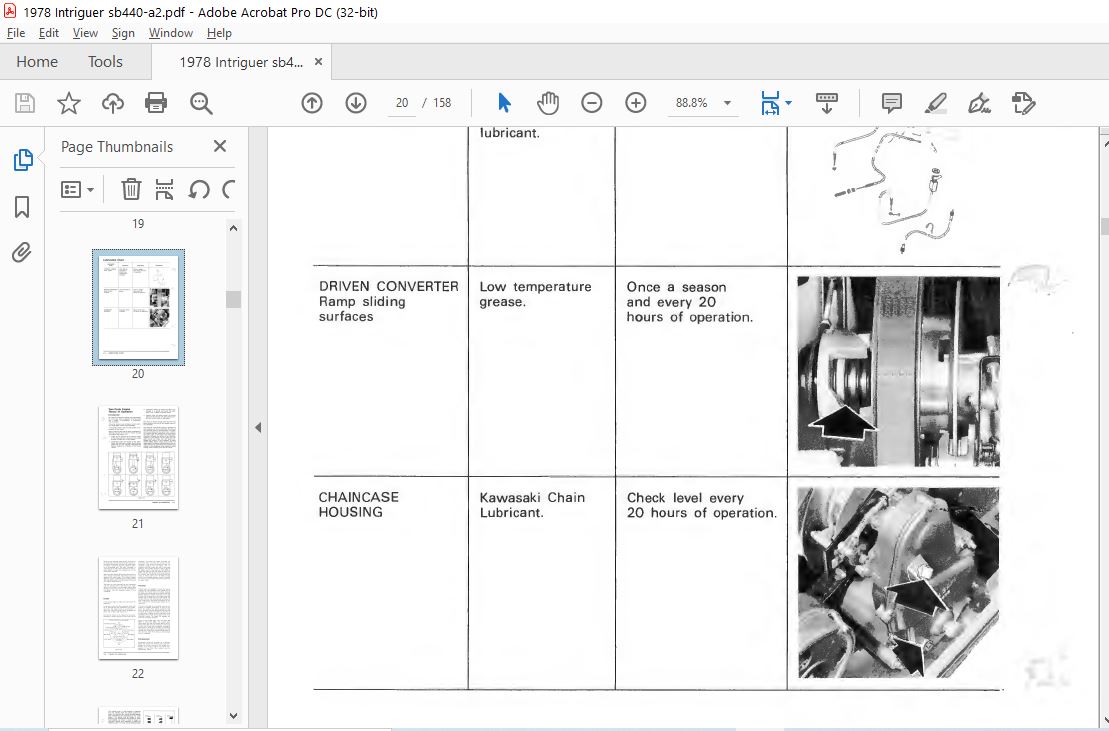Add a comment sticky note

point(892,103)
